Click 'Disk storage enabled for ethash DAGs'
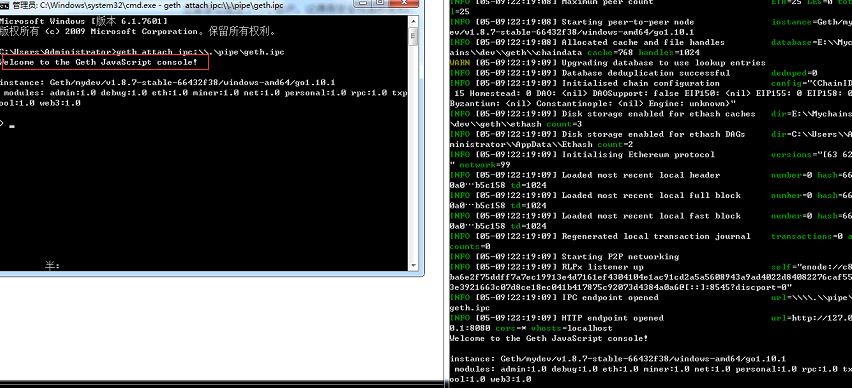This screenshot has width=852, height=388. [654, 134]
